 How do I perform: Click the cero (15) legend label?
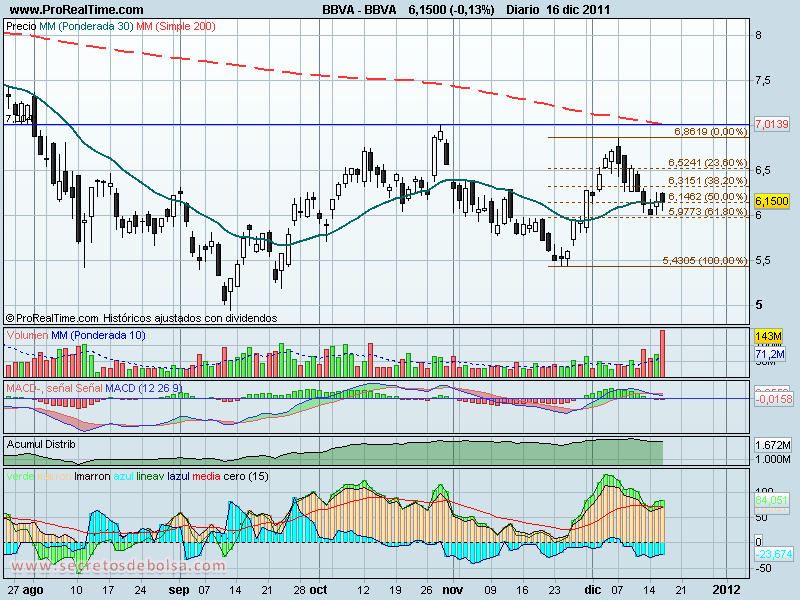click(x=246, y=476)
